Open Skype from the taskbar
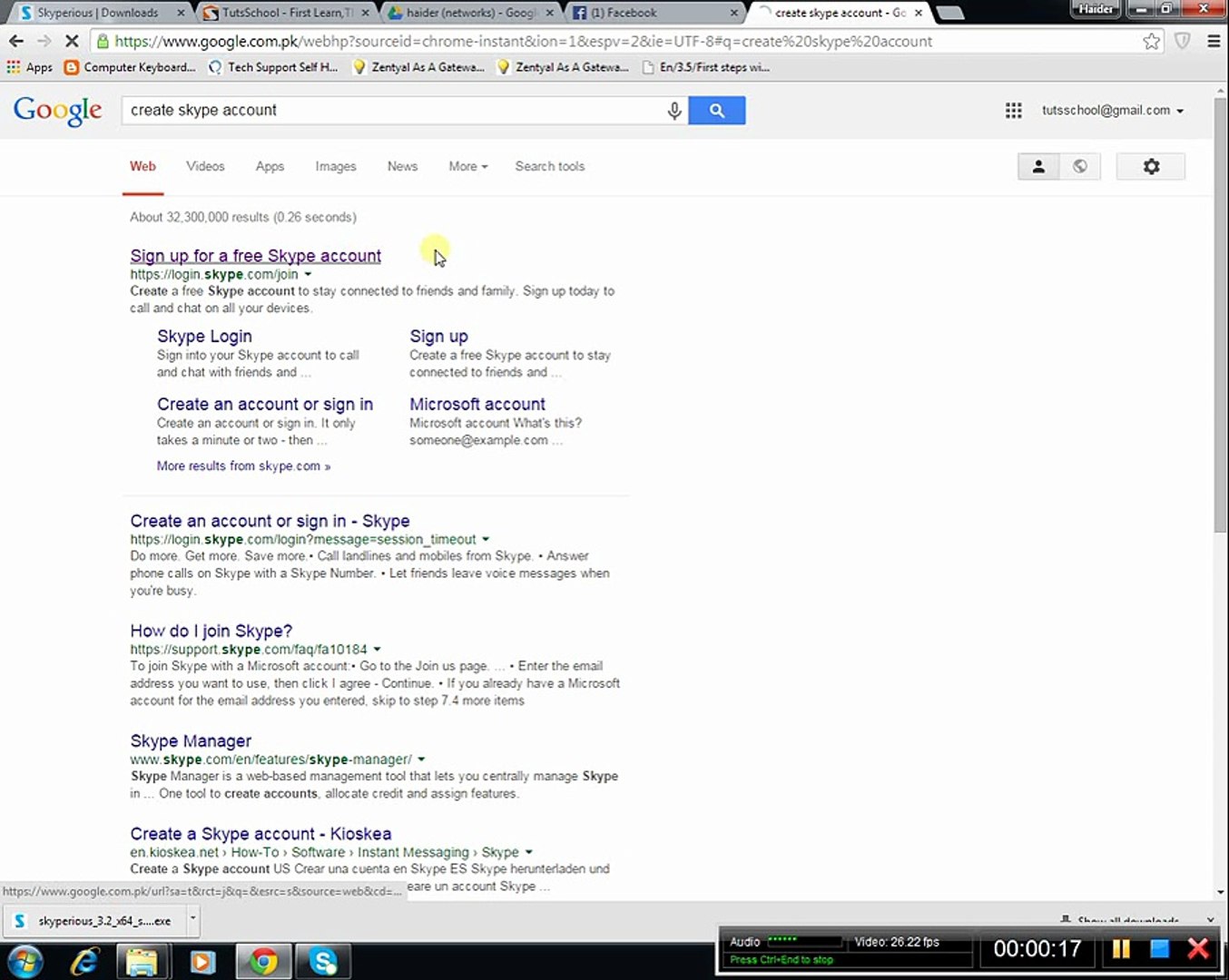 [x=323, y=961]
